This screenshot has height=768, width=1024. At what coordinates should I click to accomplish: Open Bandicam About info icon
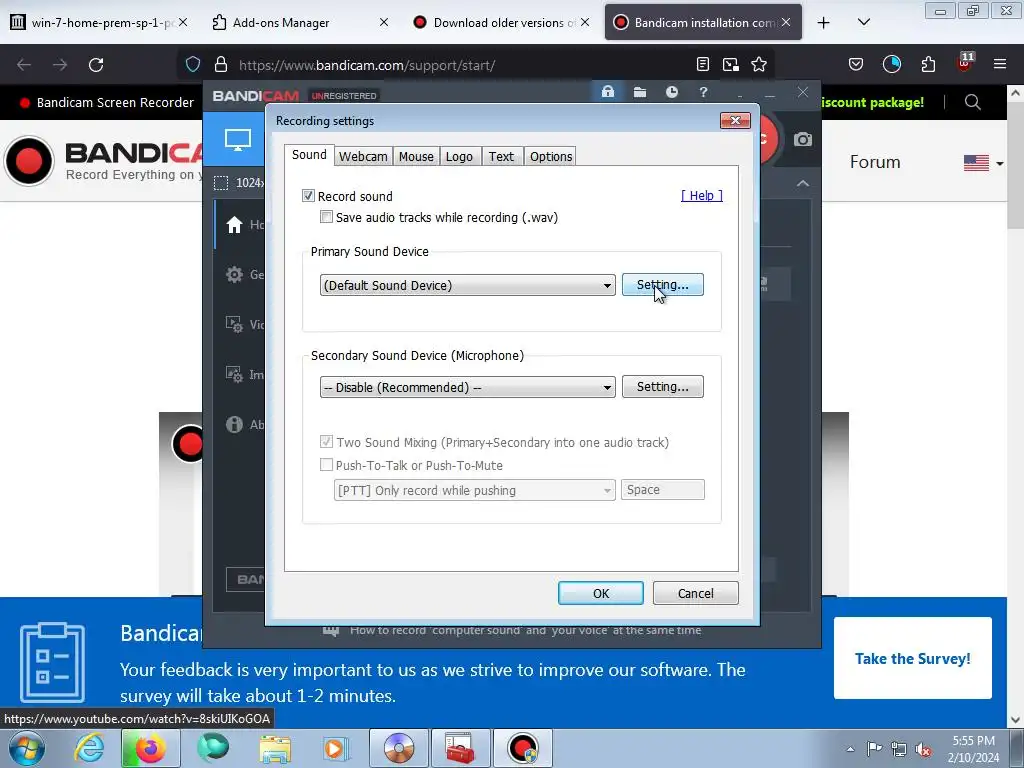tap(234, 424)
